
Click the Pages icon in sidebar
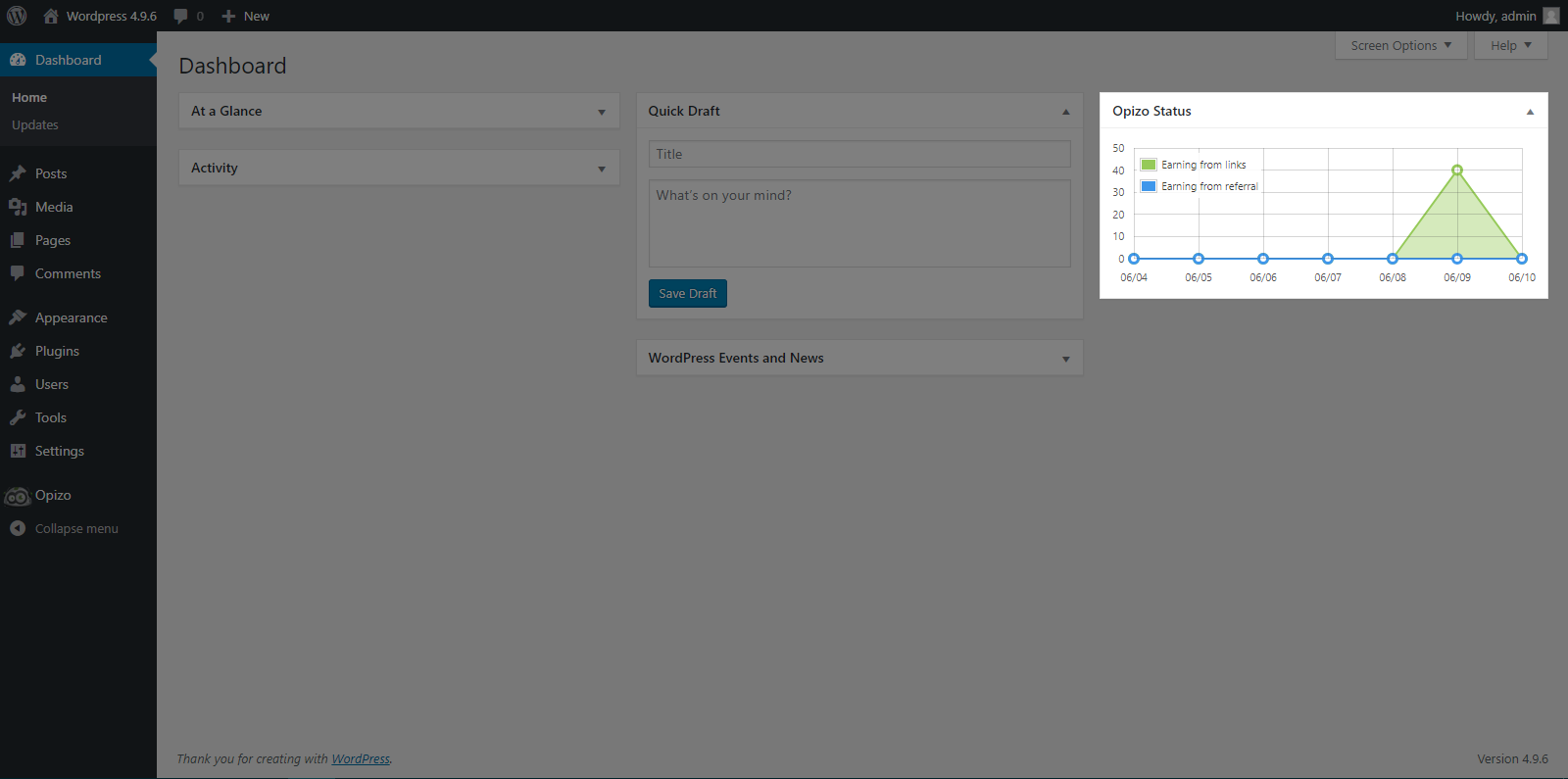pos(18,240)
